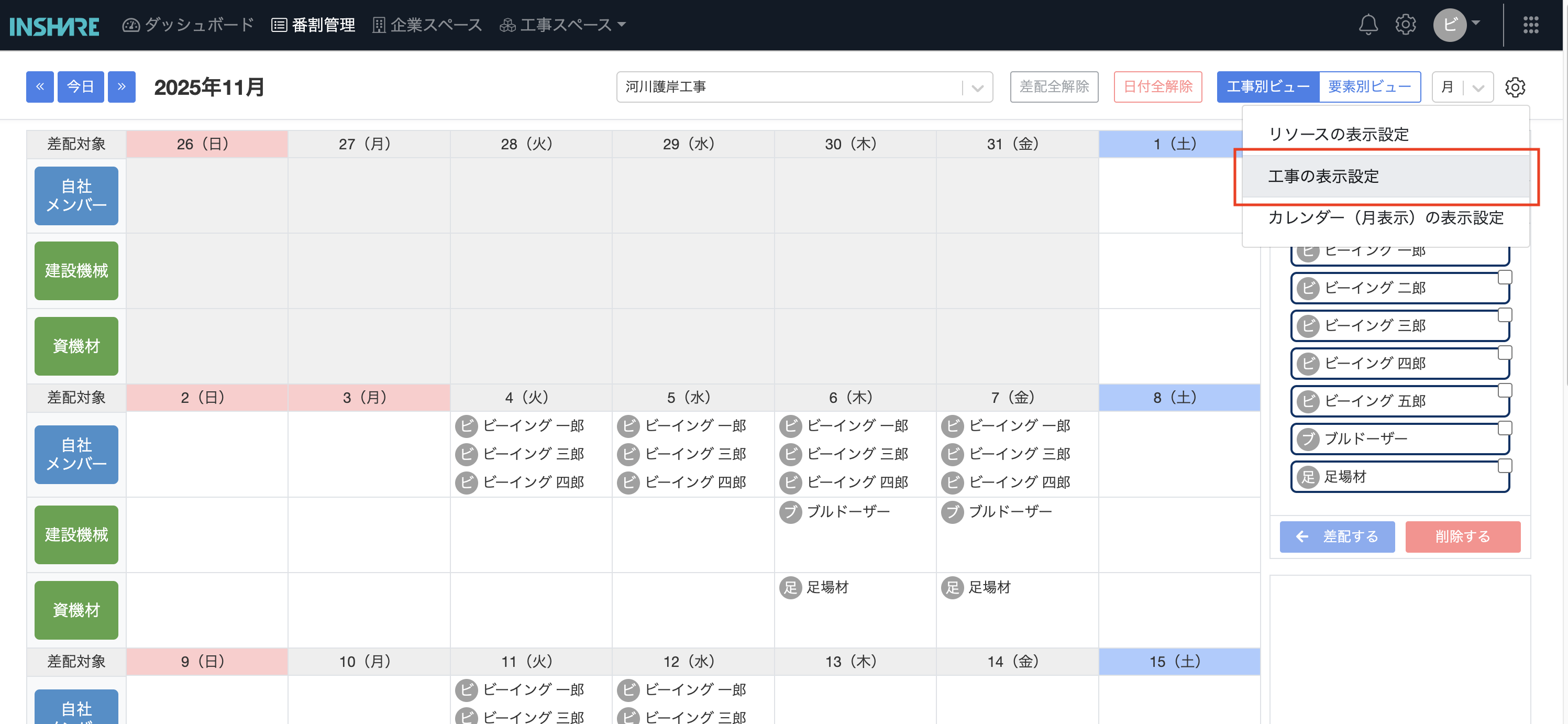The width and height of the screenshot is (1568, 724).
Task: Open the header settings gear
Action: [x=1406, y=24]
